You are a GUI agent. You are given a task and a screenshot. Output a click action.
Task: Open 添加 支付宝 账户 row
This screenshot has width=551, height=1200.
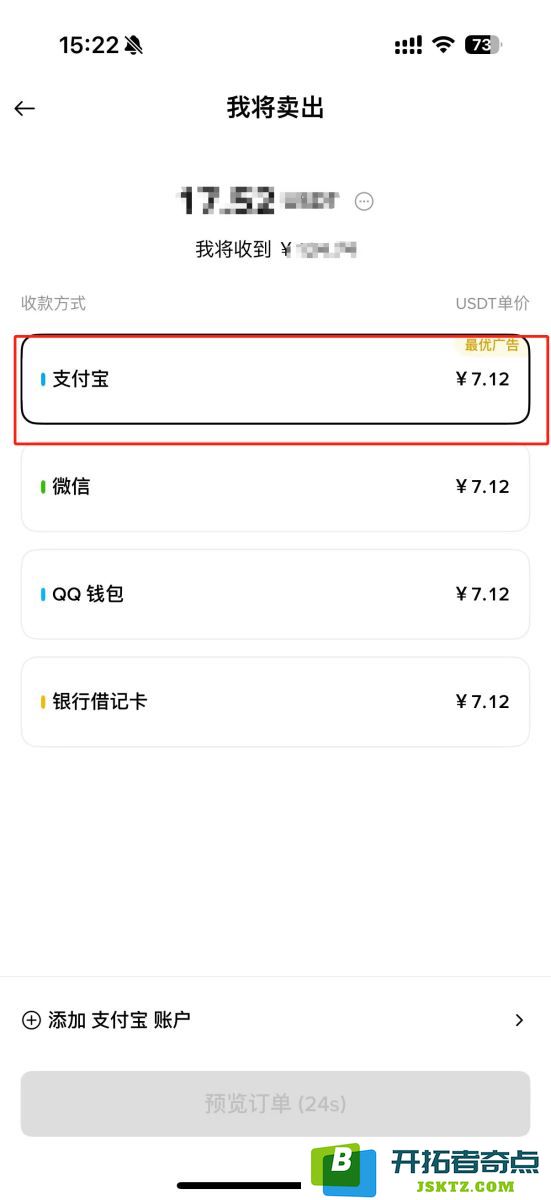click(275, 1020)
